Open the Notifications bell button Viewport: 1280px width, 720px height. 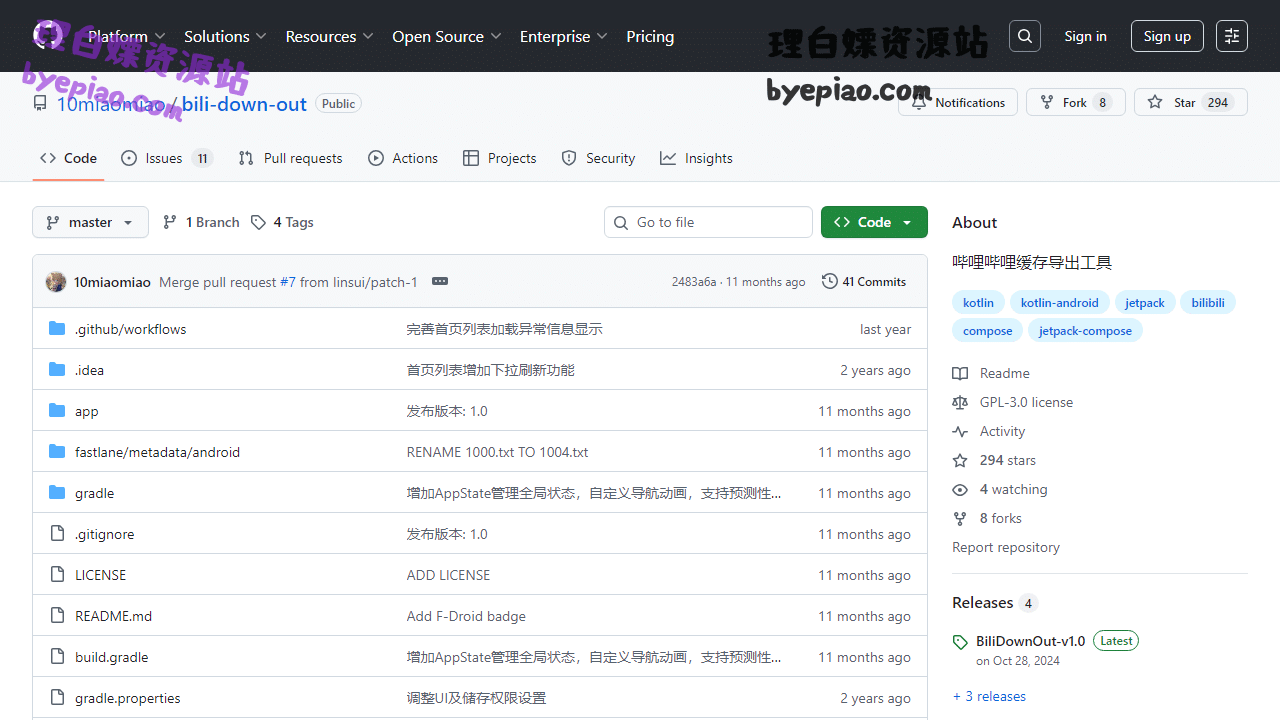point(958,102)
